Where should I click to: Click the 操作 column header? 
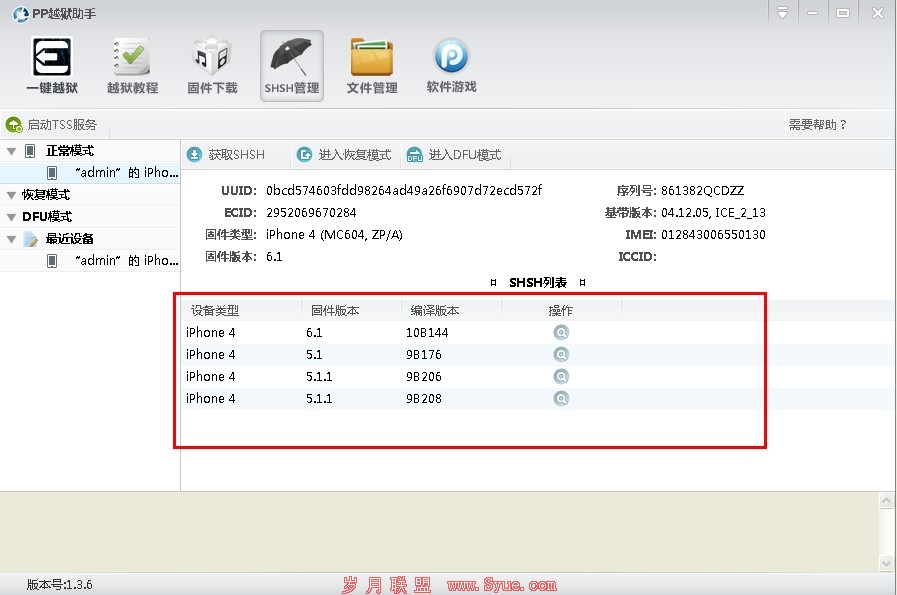coord(561,311)
